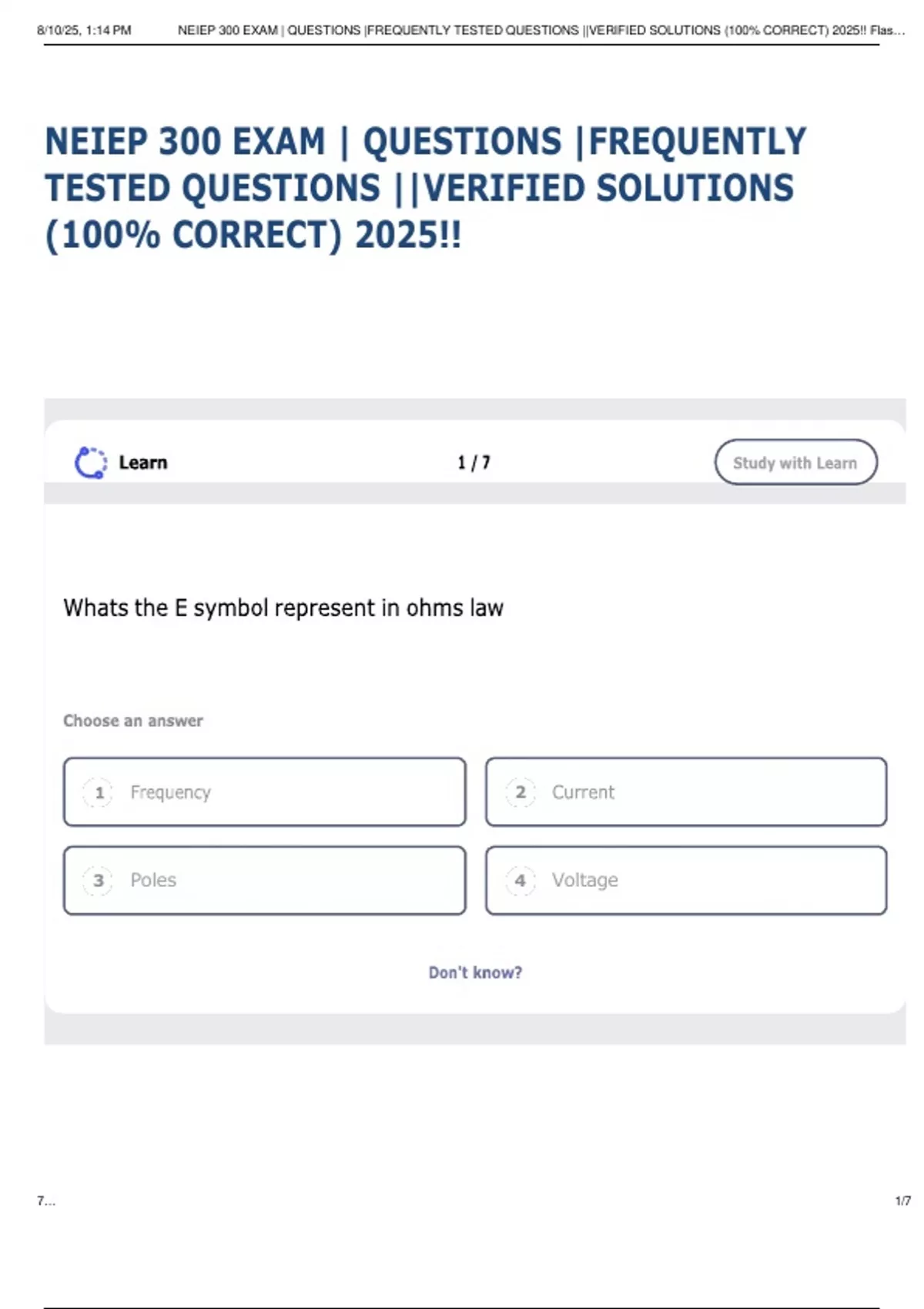Select the Frequency answer option

pos(264,792)
